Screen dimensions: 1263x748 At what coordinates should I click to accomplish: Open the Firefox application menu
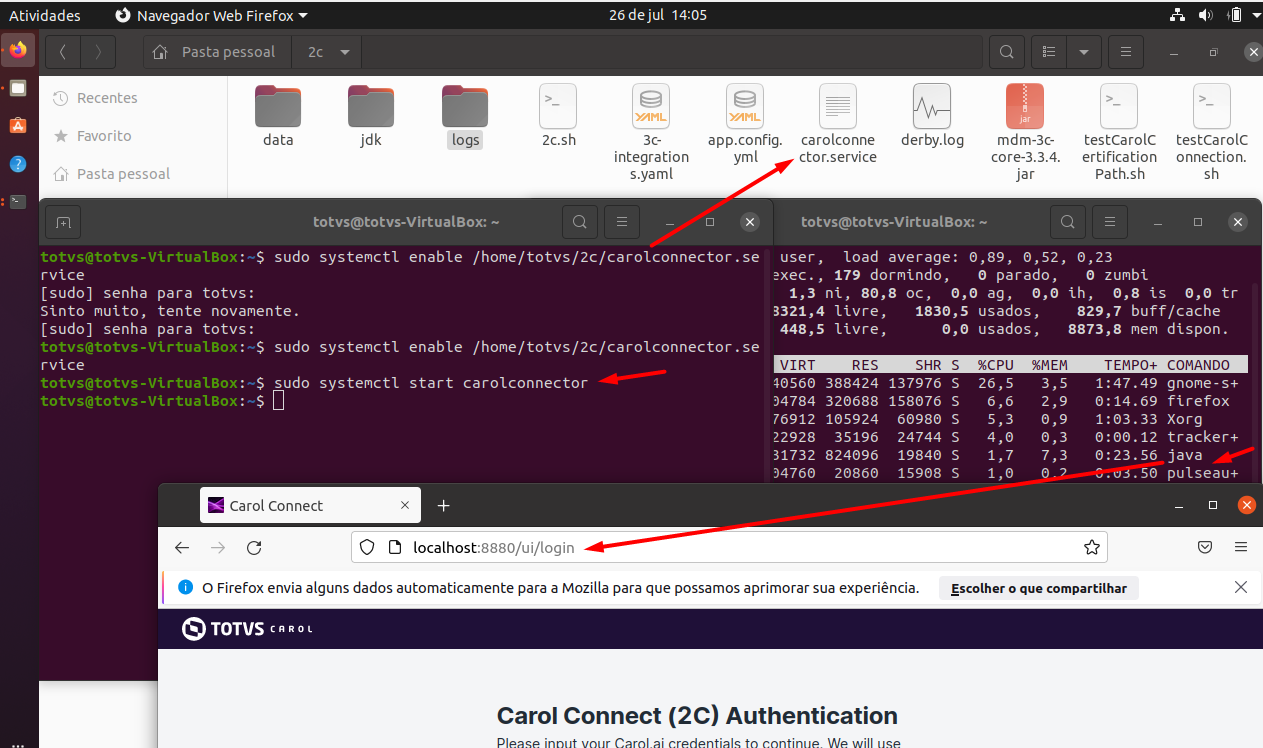[x=1241, y=548]
